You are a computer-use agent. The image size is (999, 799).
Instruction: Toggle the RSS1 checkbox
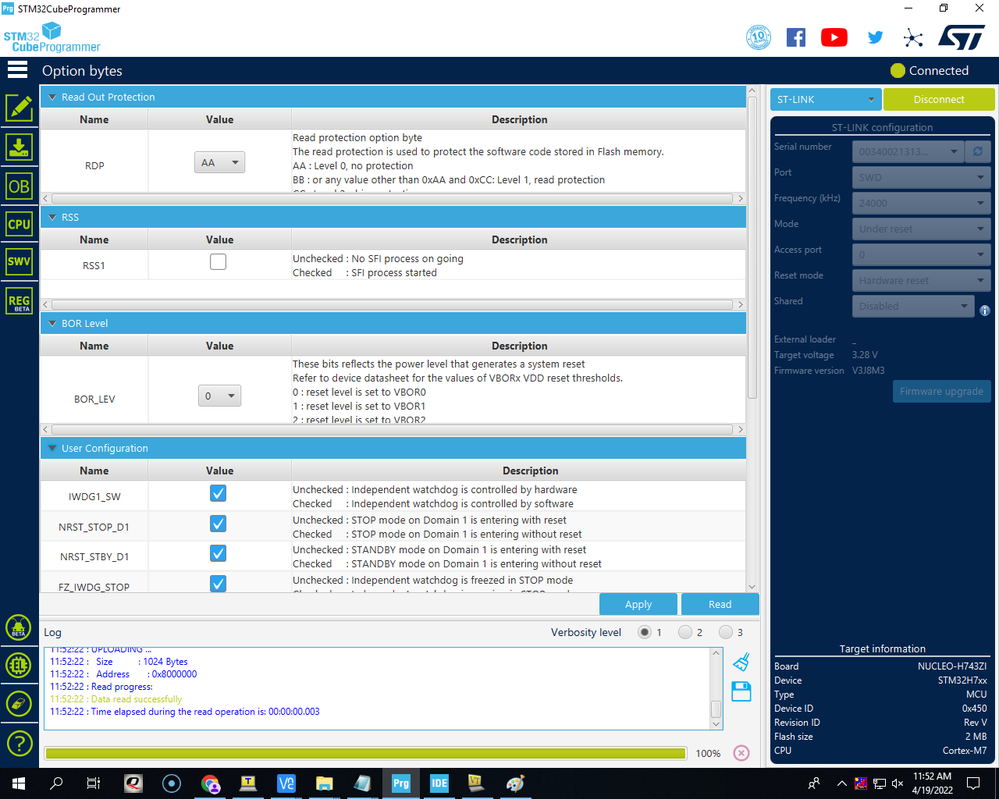[218, 262]
